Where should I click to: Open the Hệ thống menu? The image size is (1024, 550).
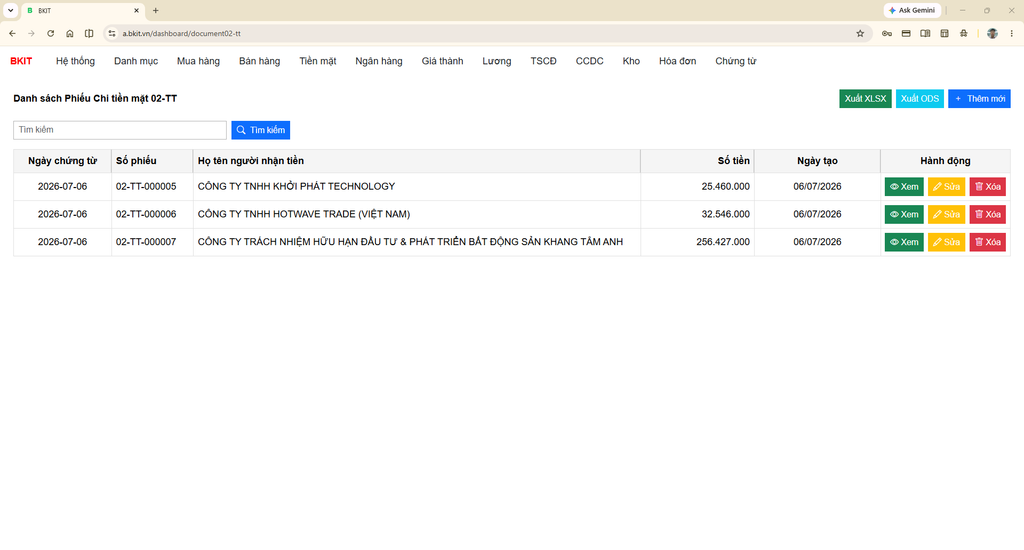click(75, 61)
